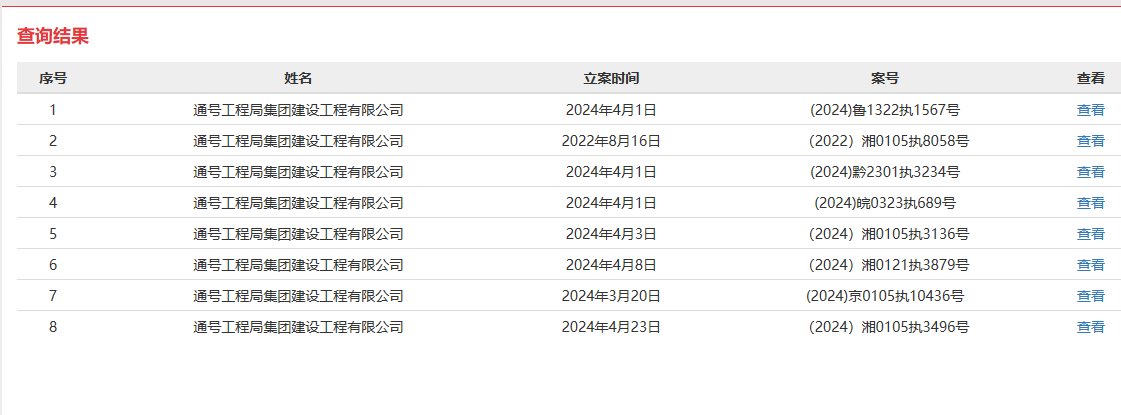Open 查看 link for case 湘0105执8058号
Image resolution: width=1121 pixels, height=415 pixels.
point(1090,141)
